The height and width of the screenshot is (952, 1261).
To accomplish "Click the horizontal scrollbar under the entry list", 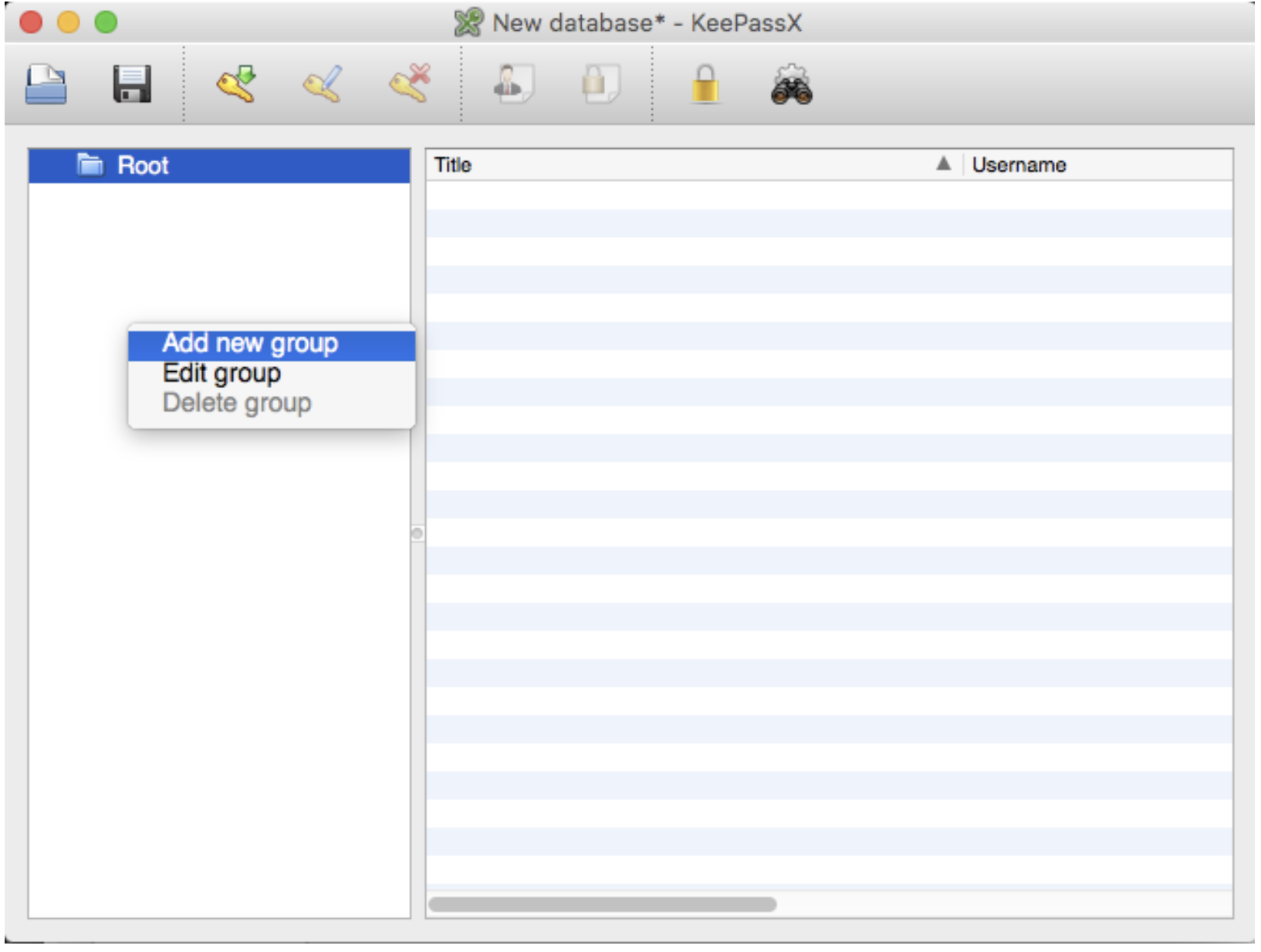I will tap(602, 904).
